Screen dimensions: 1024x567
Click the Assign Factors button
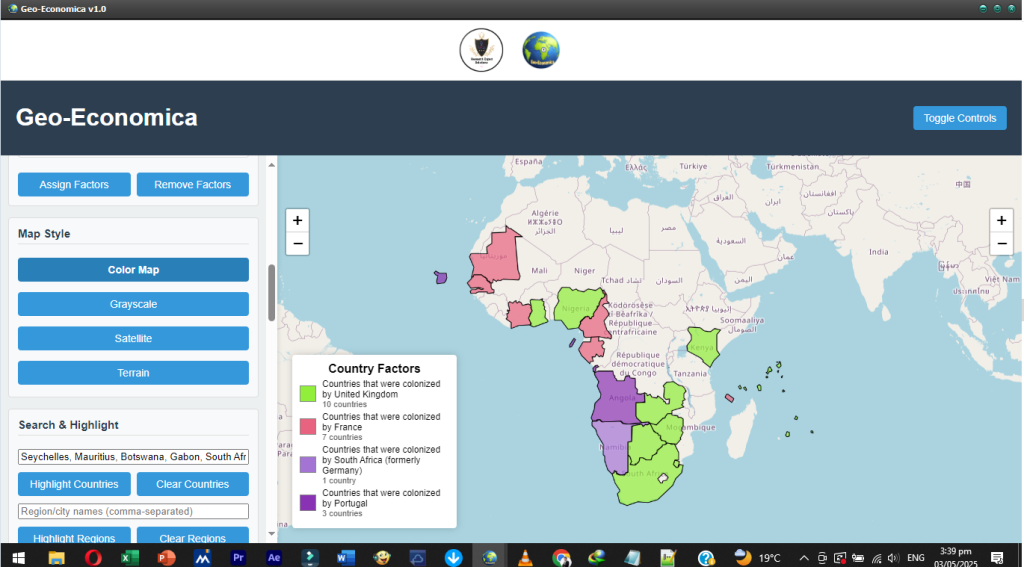click(75, 185)
